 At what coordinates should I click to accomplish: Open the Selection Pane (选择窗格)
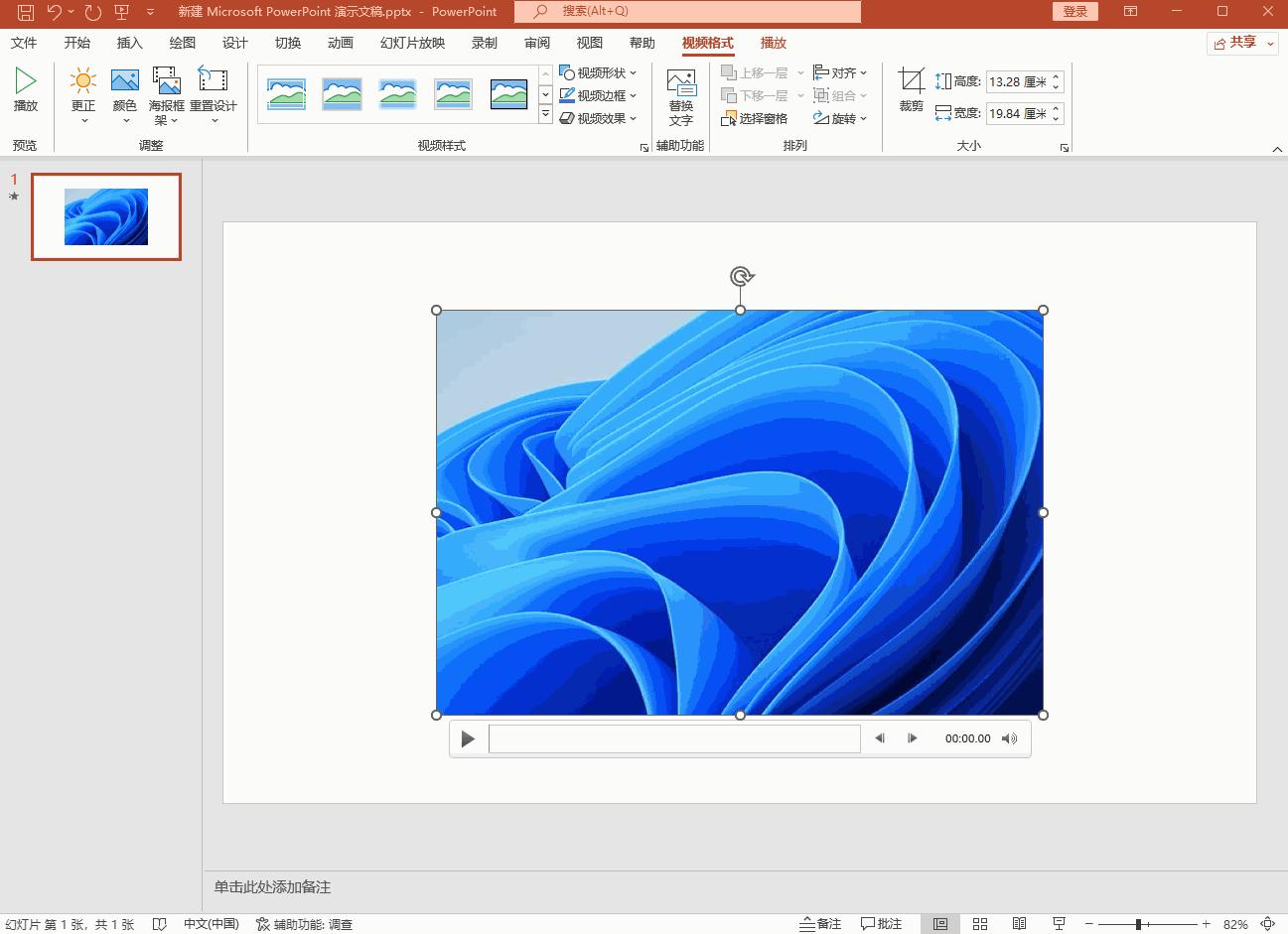click(755, 119)
